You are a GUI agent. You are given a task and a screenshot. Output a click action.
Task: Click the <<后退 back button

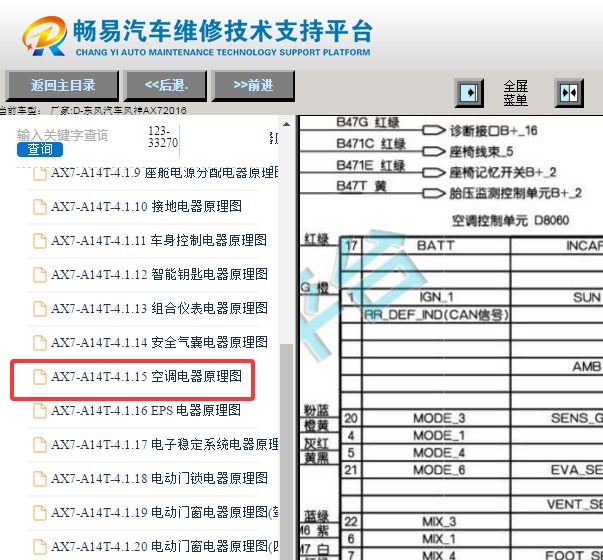tap(166, 85)
